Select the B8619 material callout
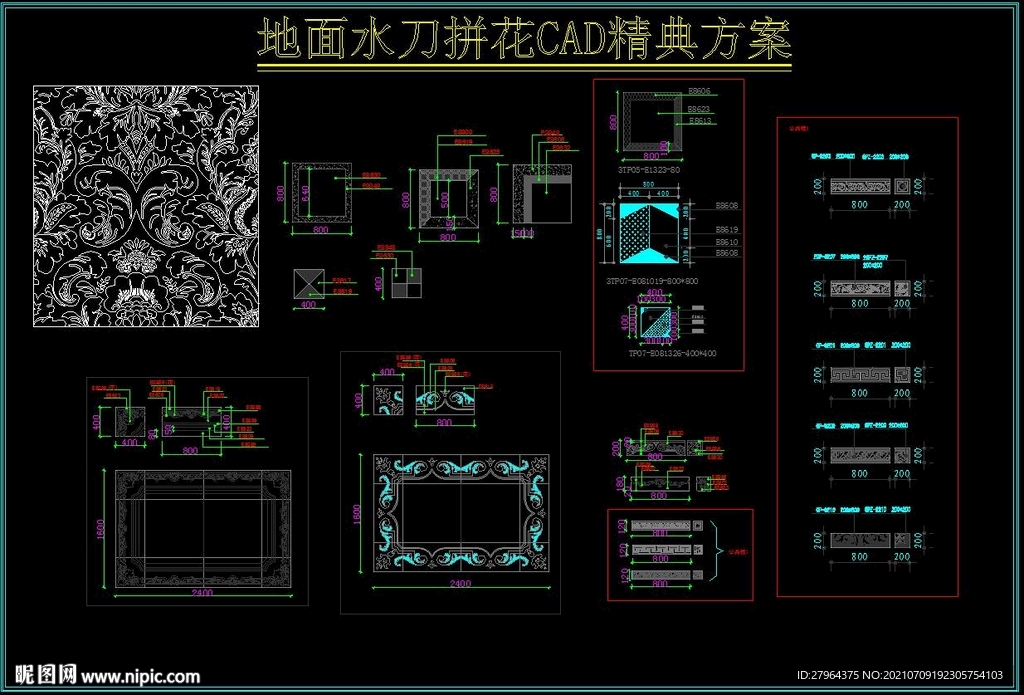The height and width of the screenshot is (695, 1024). pyautogui.click(x=726, y=229)
